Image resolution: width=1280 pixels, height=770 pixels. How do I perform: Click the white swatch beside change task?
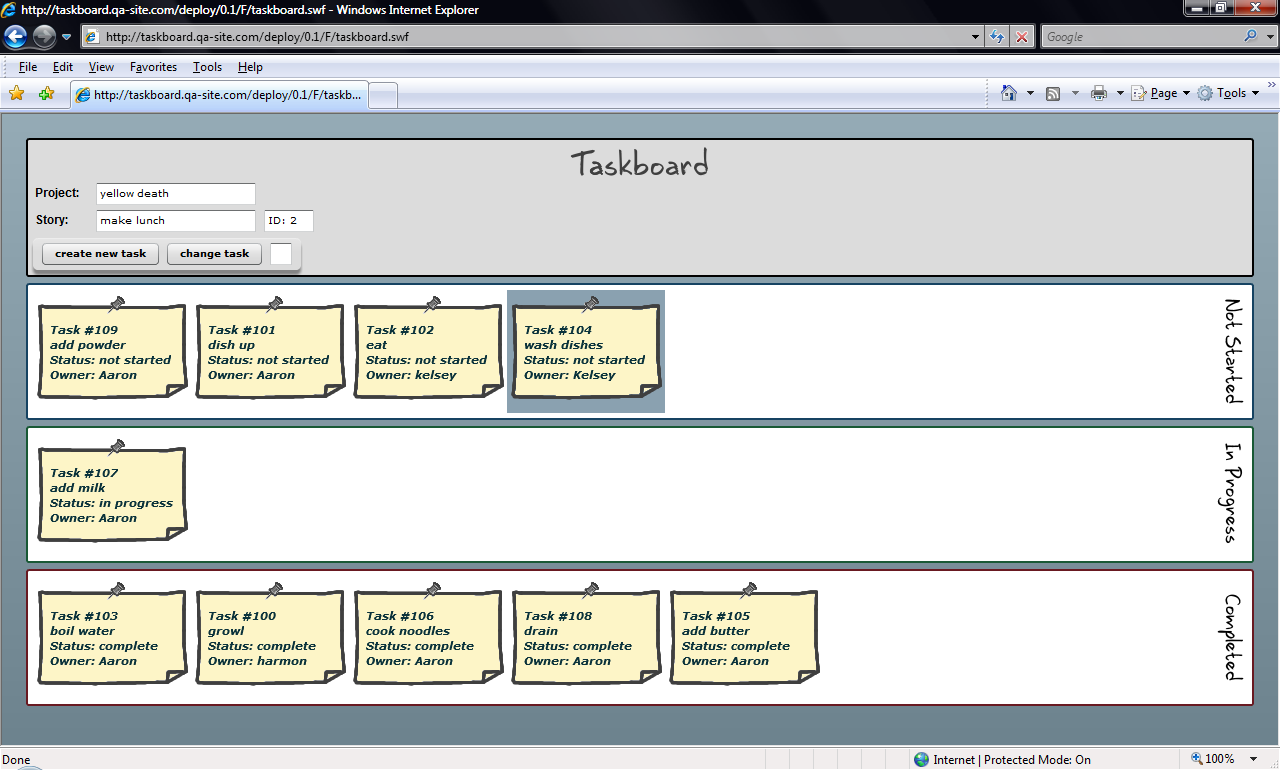tap(281, 254)
